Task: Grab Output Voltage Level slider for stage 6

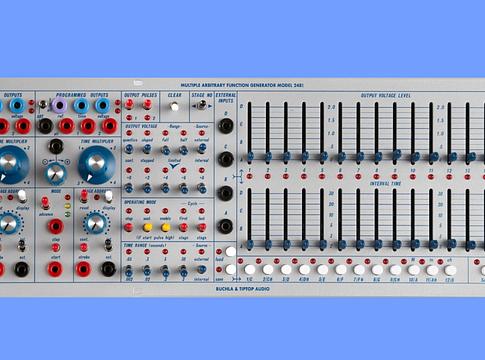Action: pyautogui.click(x=341, y=156)
